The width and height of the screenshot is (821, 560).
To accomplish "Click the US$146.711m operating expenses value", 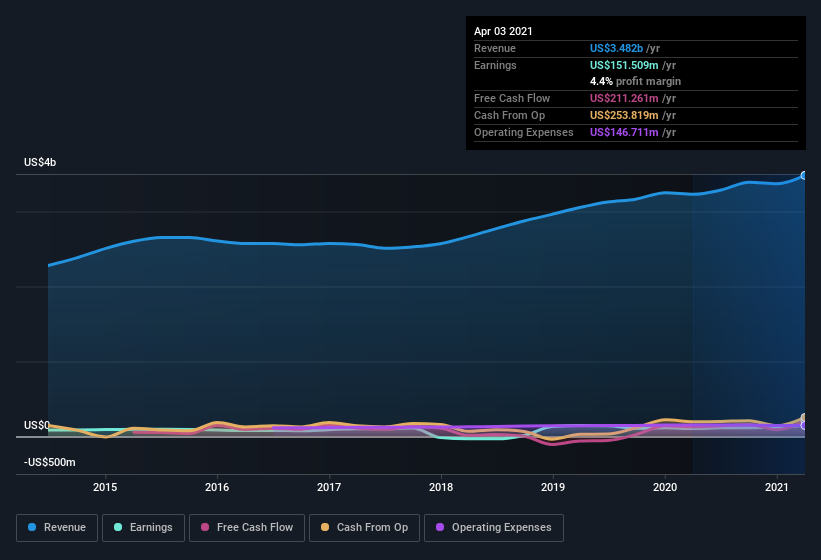I will tap(624, 132).
